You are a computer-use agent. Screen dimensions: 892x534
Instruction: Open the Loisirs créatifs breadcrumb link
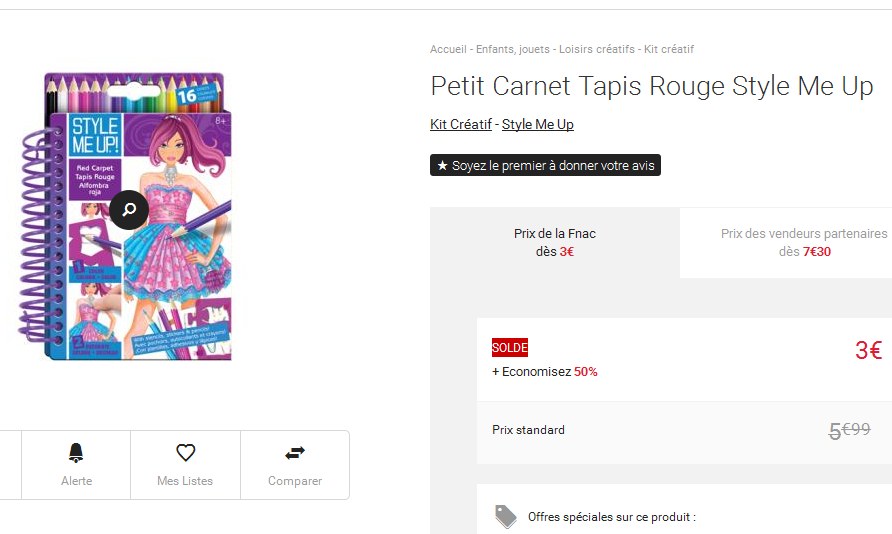[597, 49]
